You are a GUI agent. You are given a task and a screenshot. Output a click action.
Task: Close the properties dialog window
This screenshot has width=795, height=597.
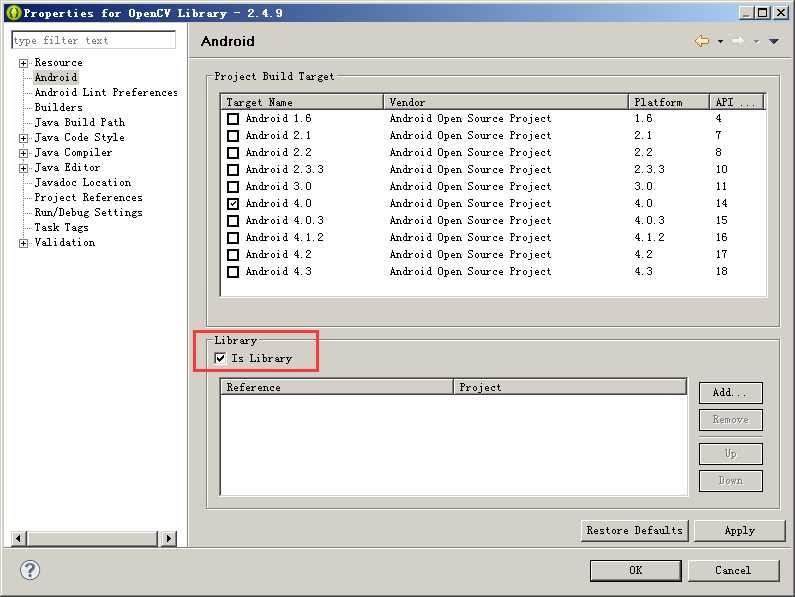[x=781, y=13]
